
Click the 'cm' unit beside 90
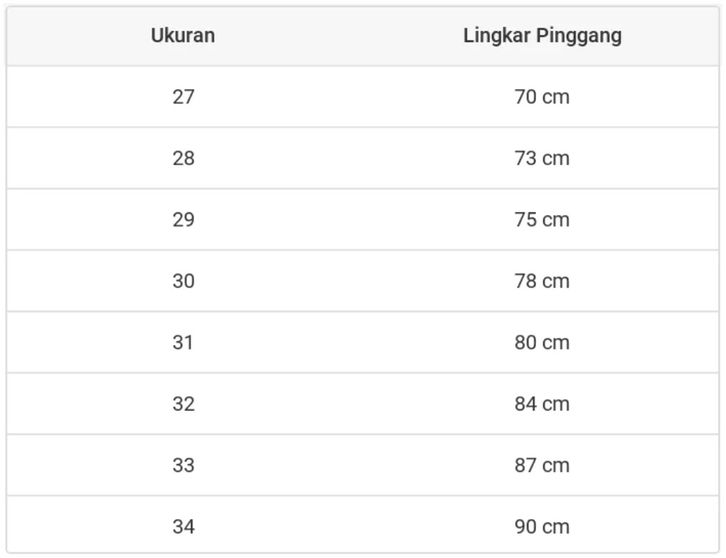point(556,526)
